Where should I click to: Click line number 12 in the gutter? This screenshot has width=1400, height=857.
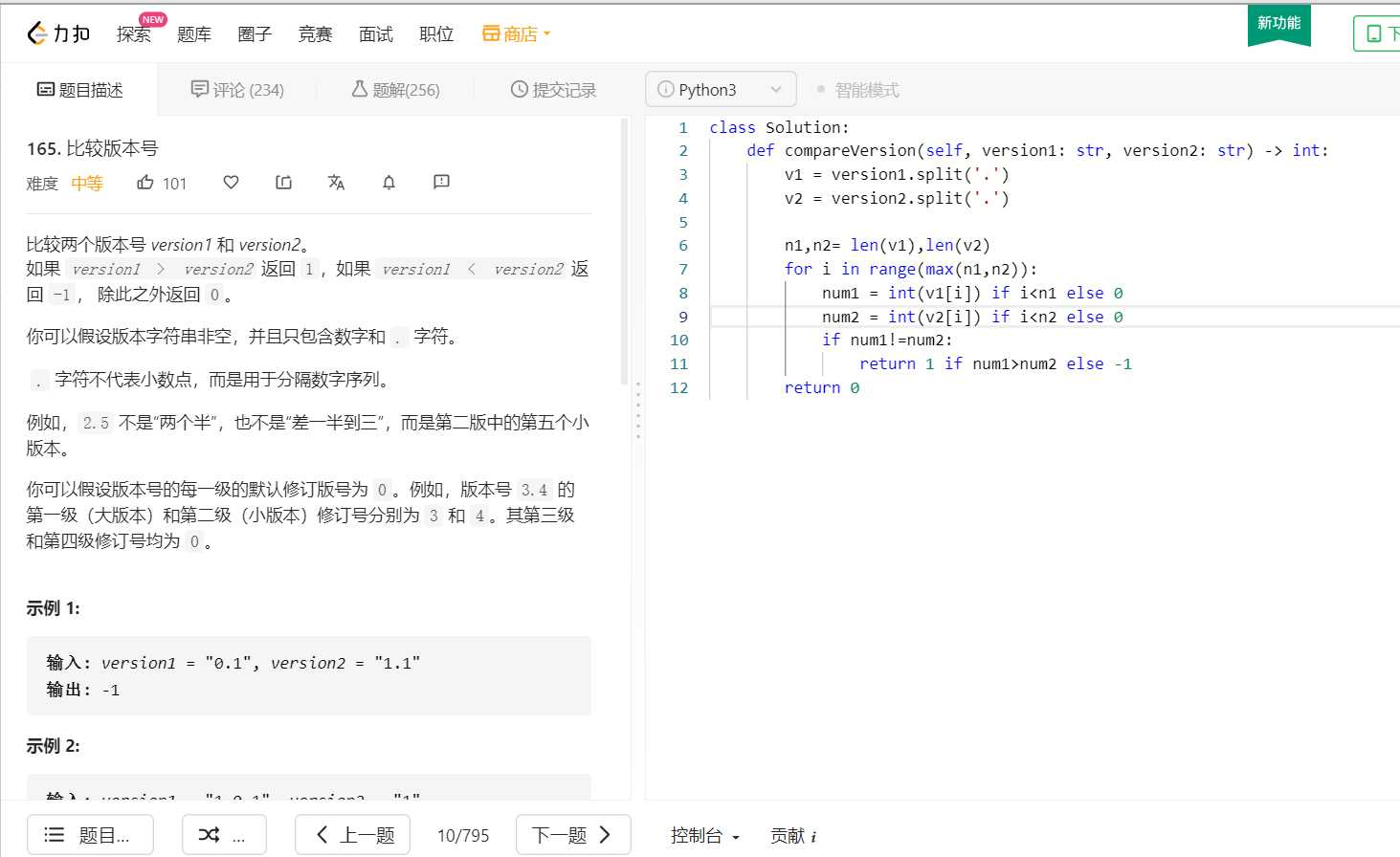pos(679,387)
